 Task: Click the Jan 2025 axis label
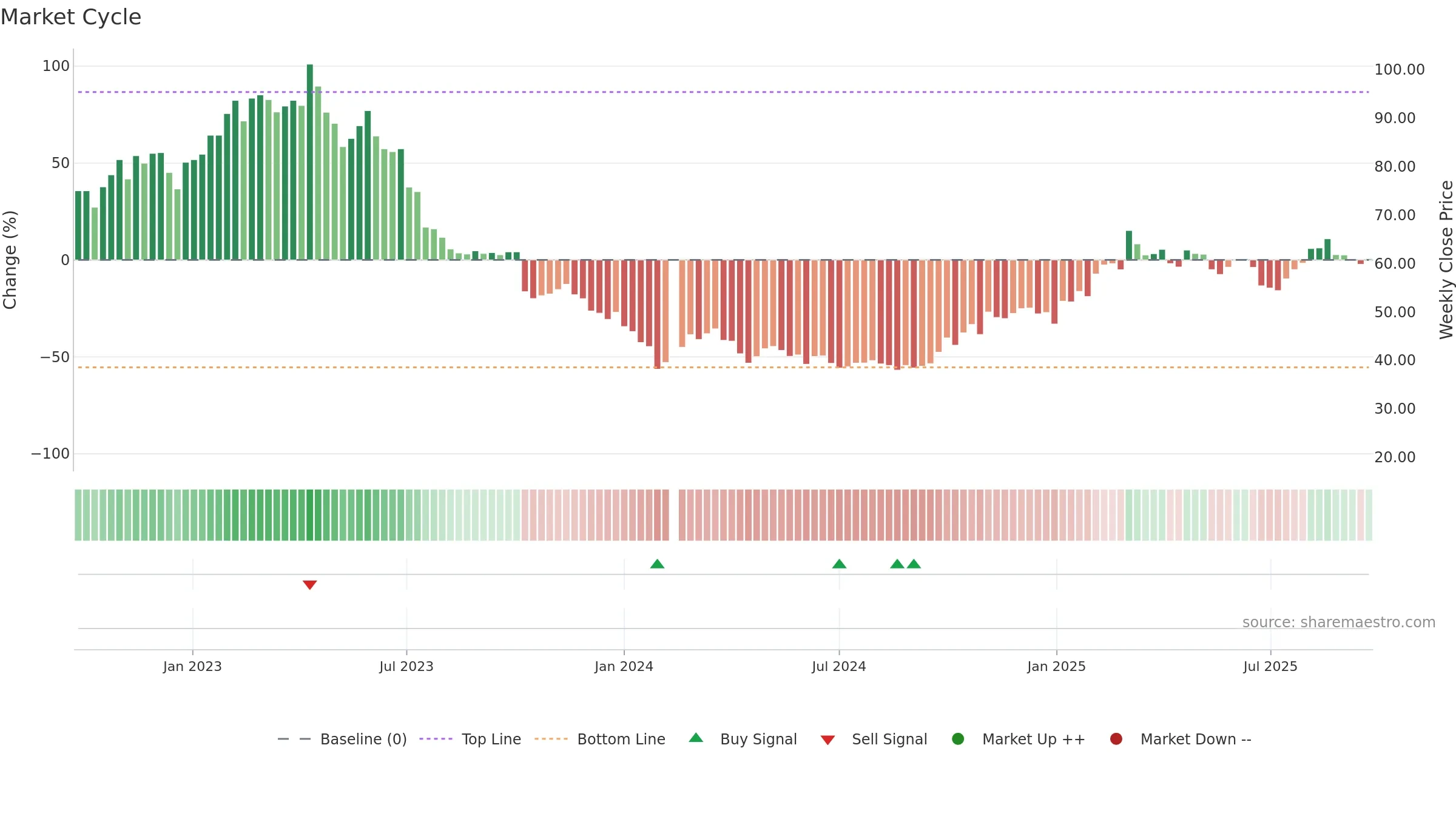click(1056, 666)
